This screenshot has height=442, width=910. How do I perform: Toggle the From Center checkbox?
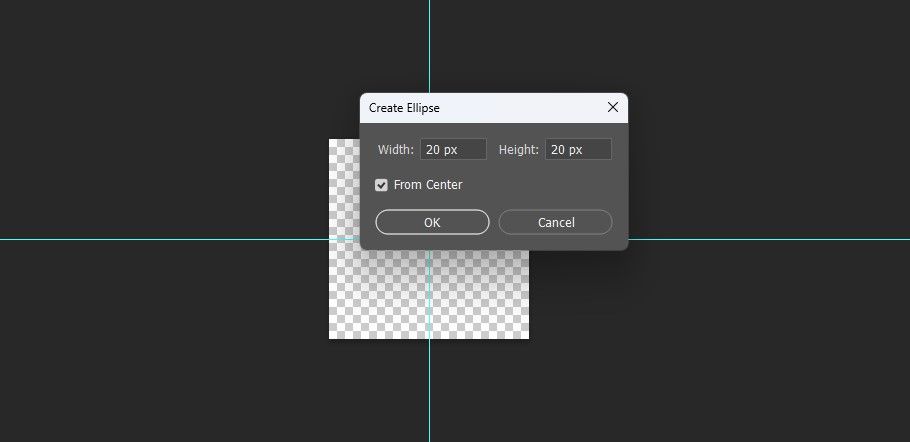point(381,185)
